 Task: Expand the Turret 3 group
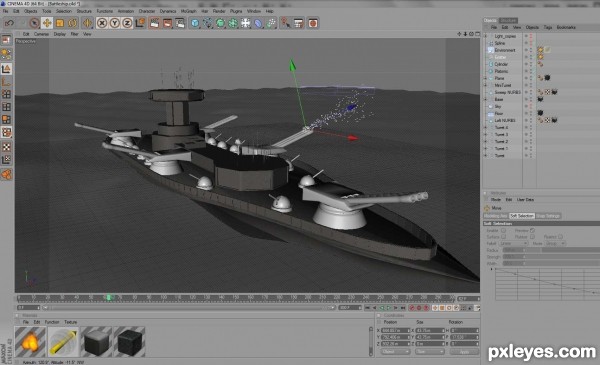[x=486, y=134]
